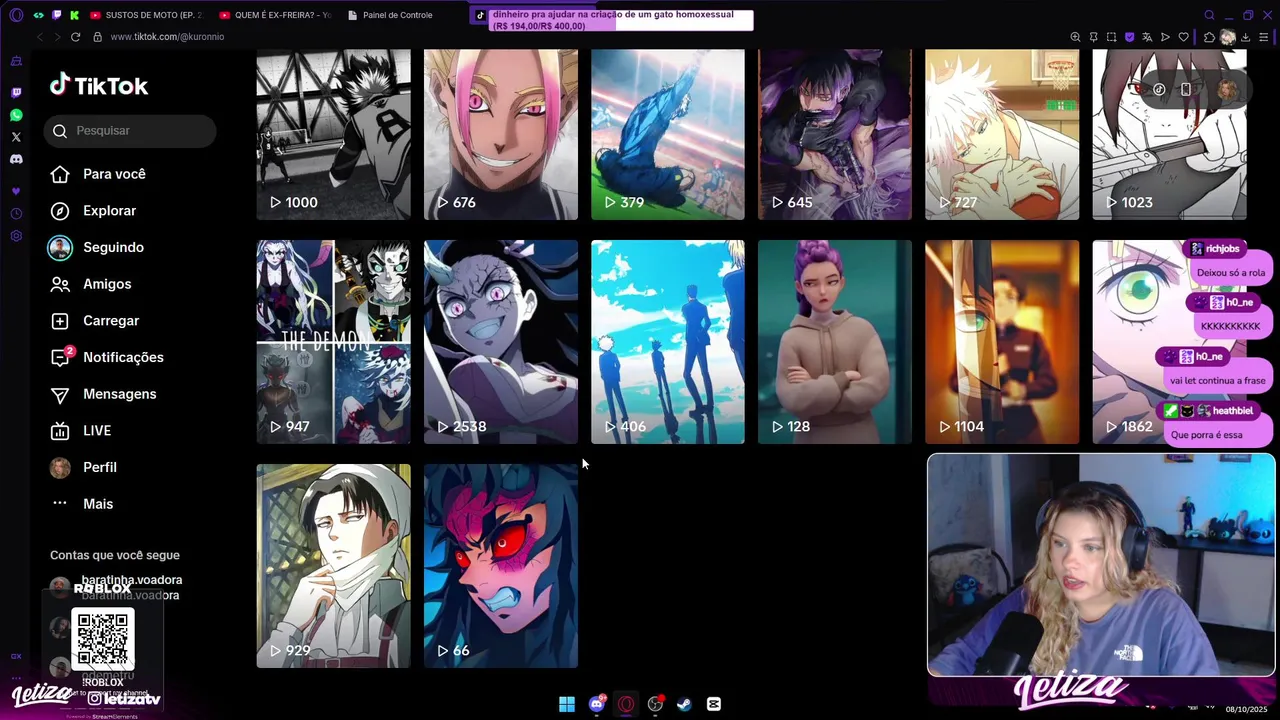The image size is (1280, 720).
Task: Go back to previous page
Action: tap(40, 37)
